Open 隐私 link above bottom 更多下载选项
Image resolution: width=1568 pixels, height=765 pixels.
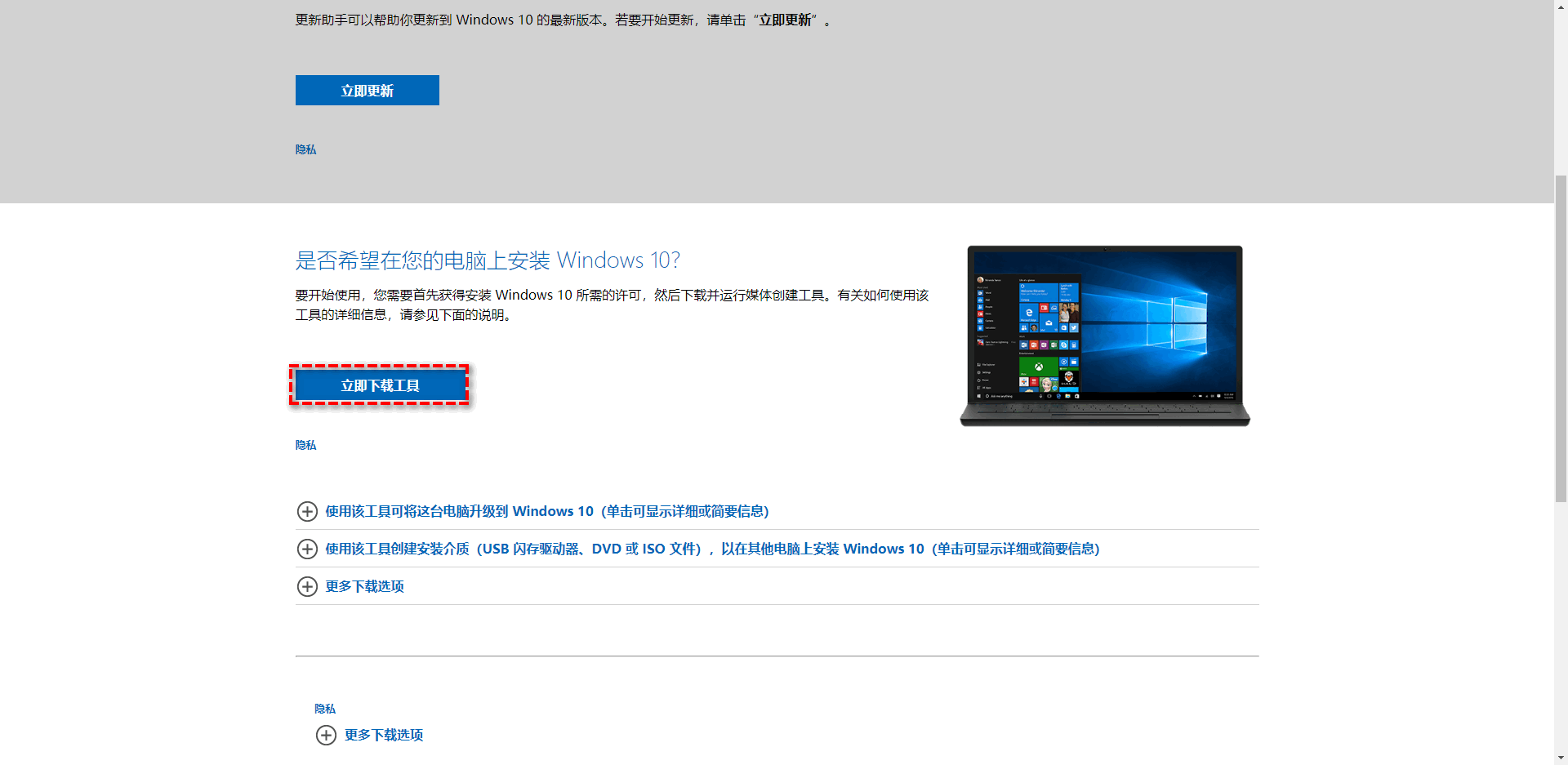325,709
